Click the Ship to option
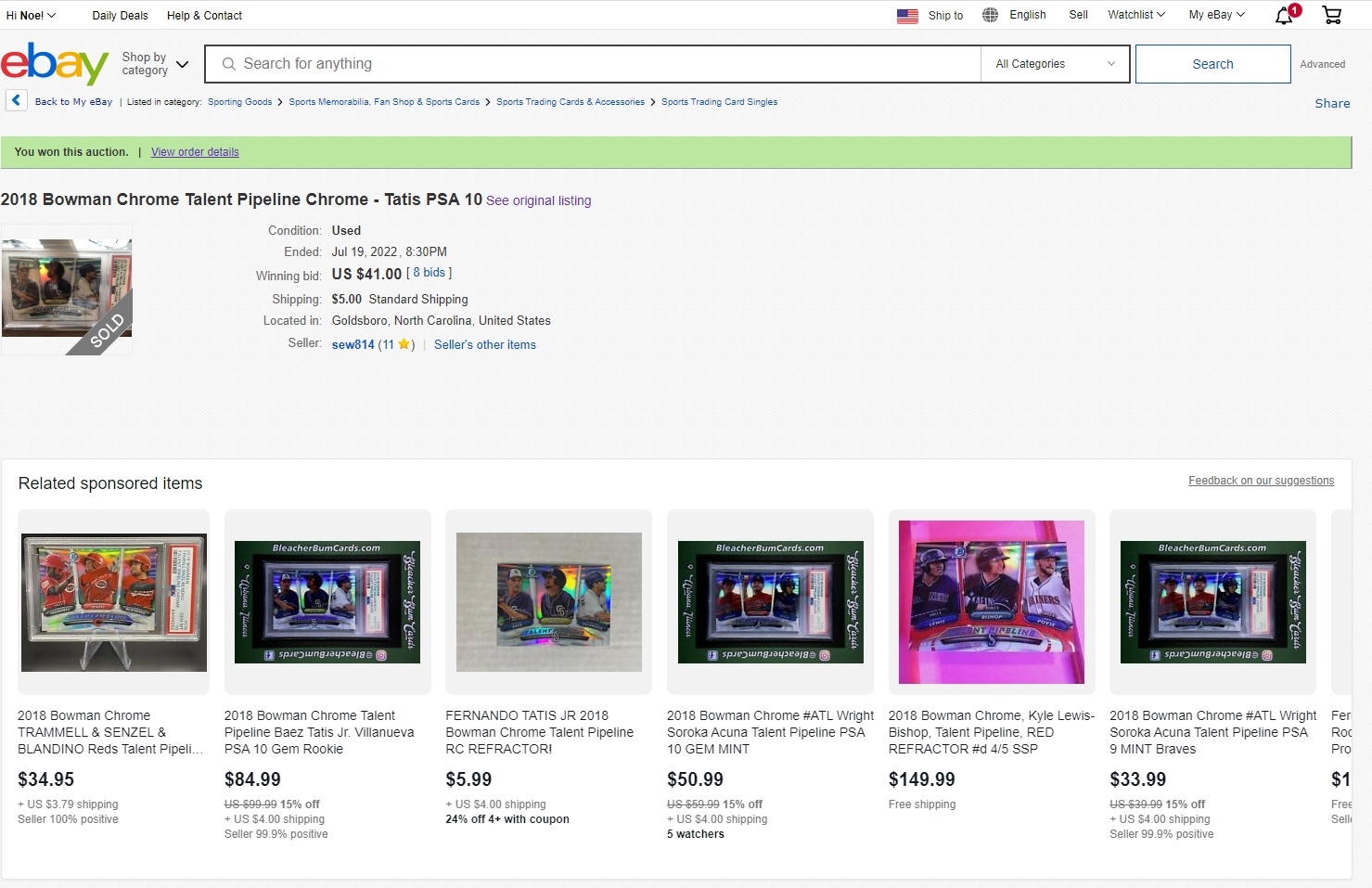The height and width of the screenshot is (888, 1372). tap(945, 16)
